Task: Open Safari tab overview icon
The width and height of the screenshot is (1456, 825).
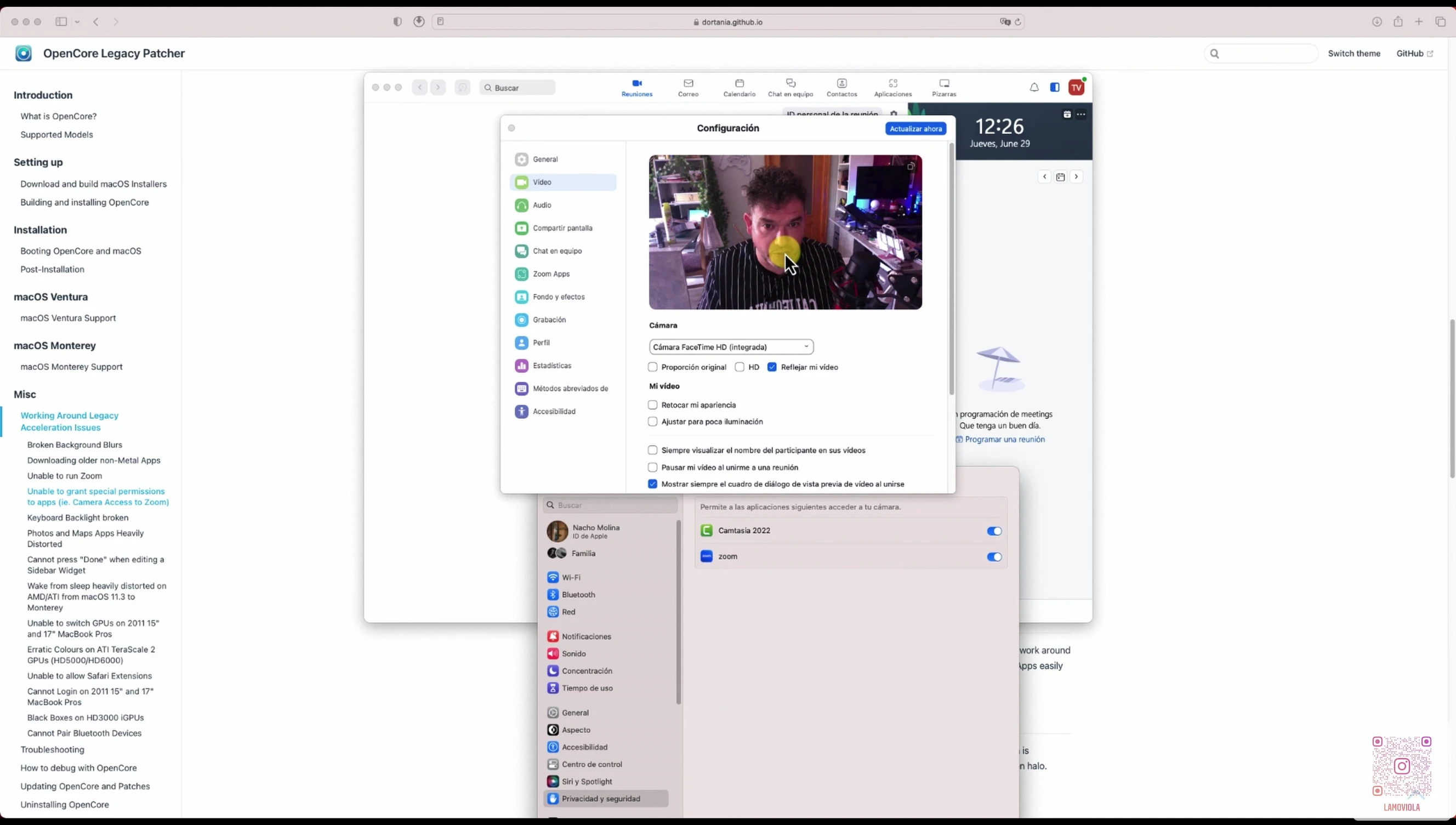Action: coord(1440,21)
